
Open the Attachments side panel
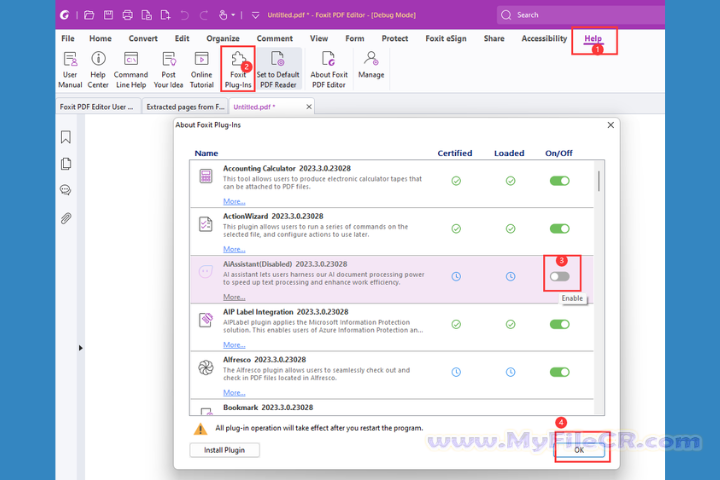66,218
